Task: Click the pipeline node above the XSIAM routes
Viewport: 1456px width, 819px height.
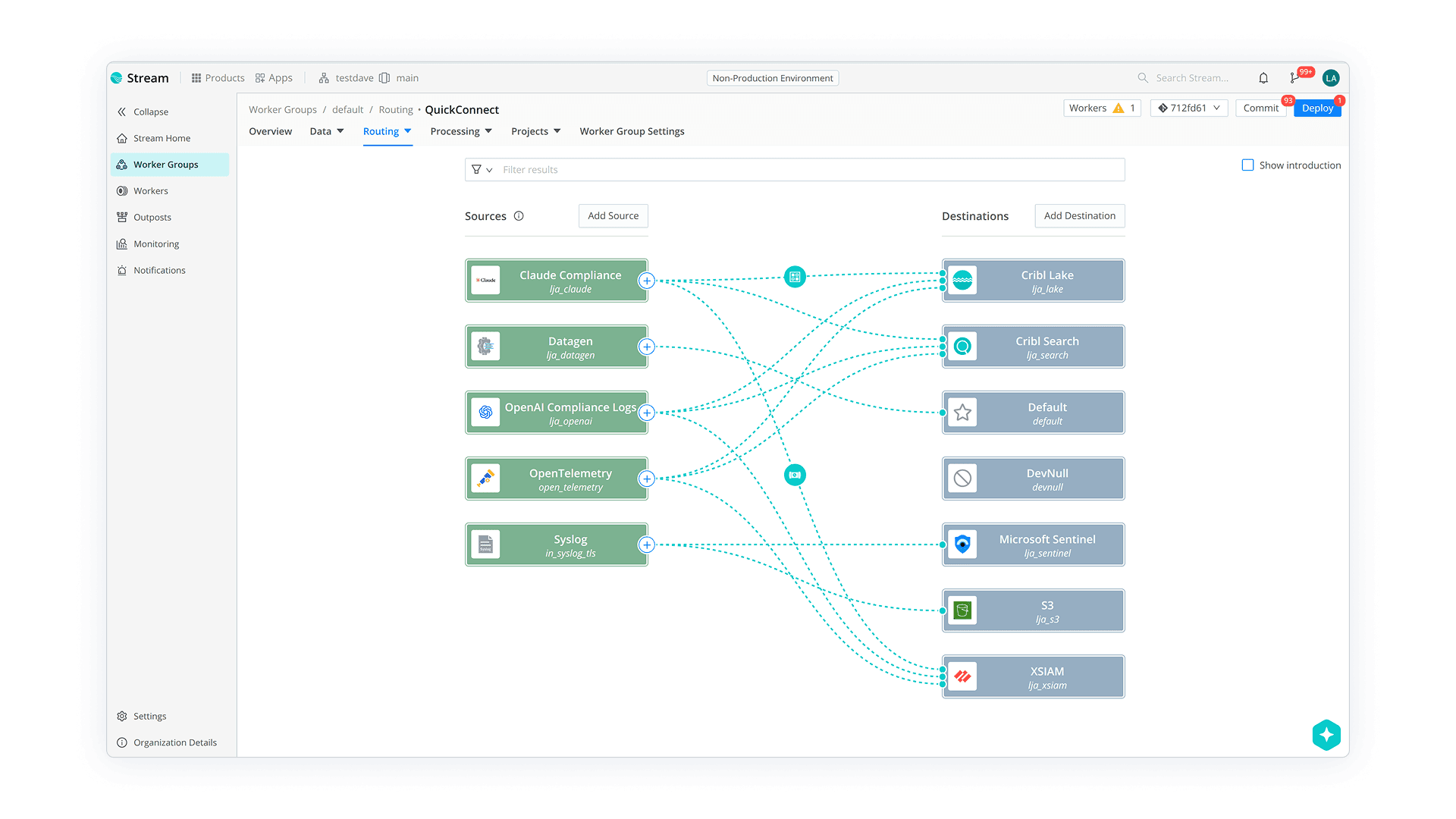Action: (x=795, y=475)
